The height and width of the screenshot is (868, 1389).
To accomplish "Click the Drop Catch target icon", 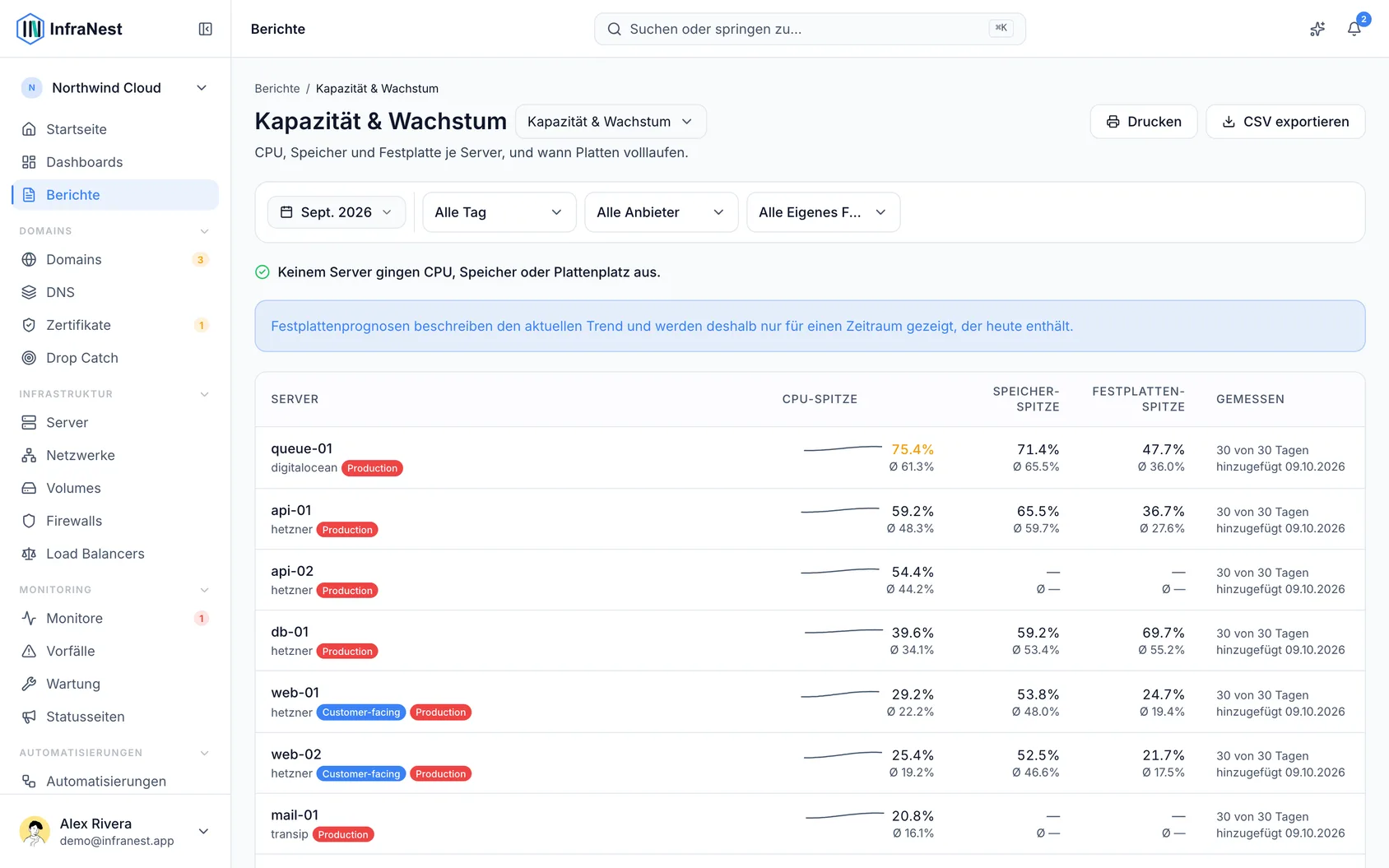I will [29, 358].
